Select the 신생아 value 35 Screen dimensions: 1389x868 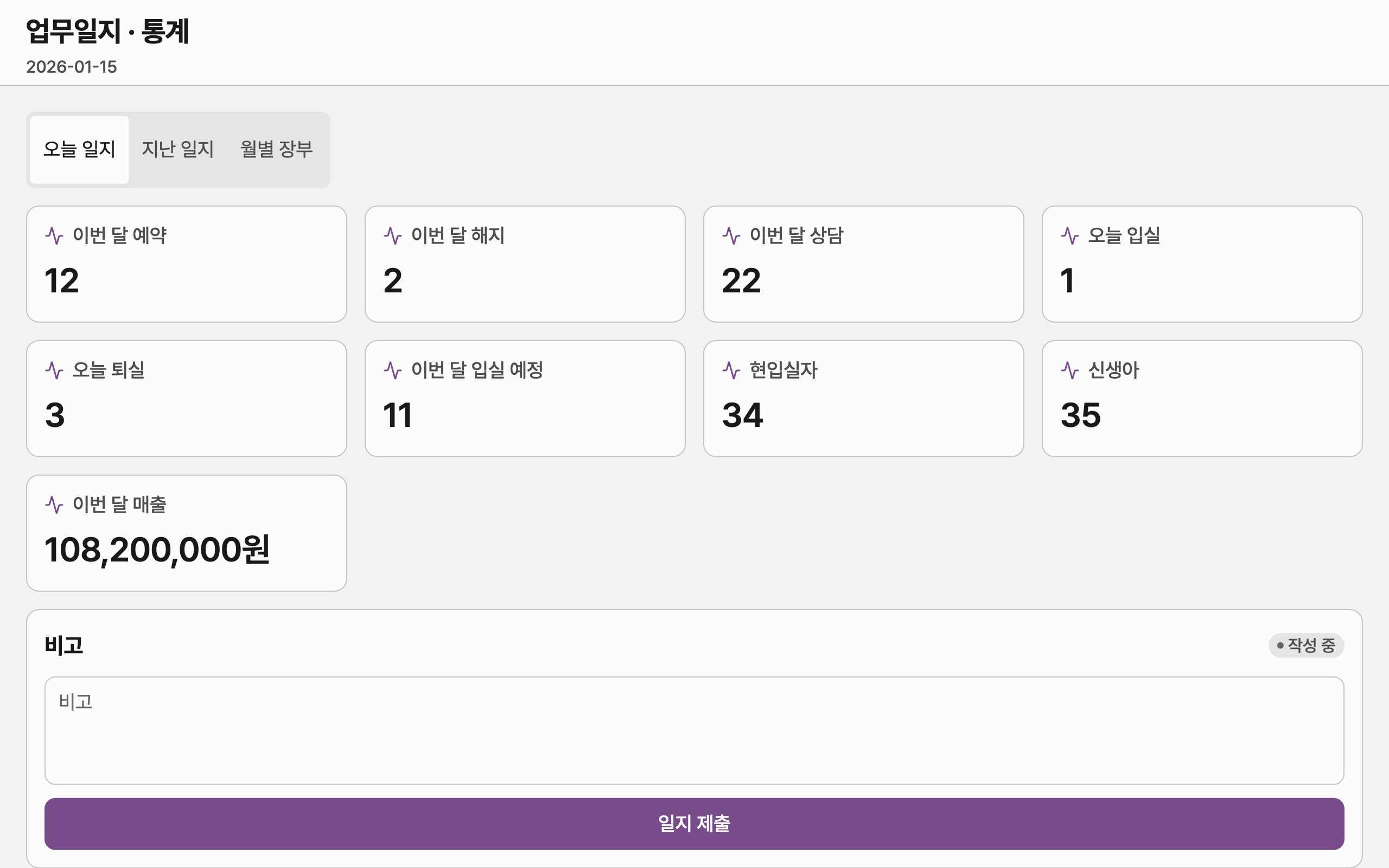click(x=1080, y=415)
